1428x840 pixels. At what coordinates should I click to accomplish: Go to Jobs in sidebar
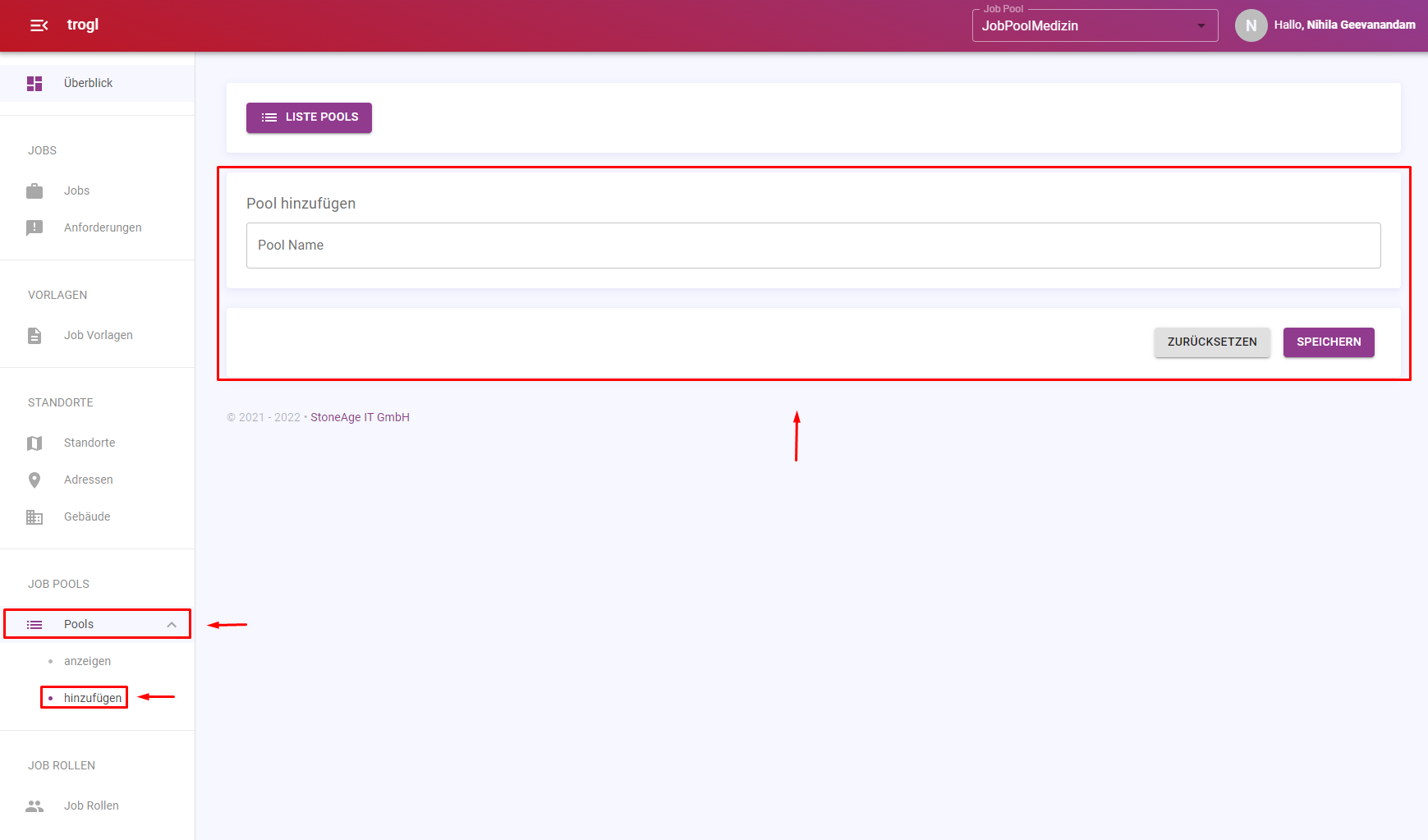click(x=97, y=190)
